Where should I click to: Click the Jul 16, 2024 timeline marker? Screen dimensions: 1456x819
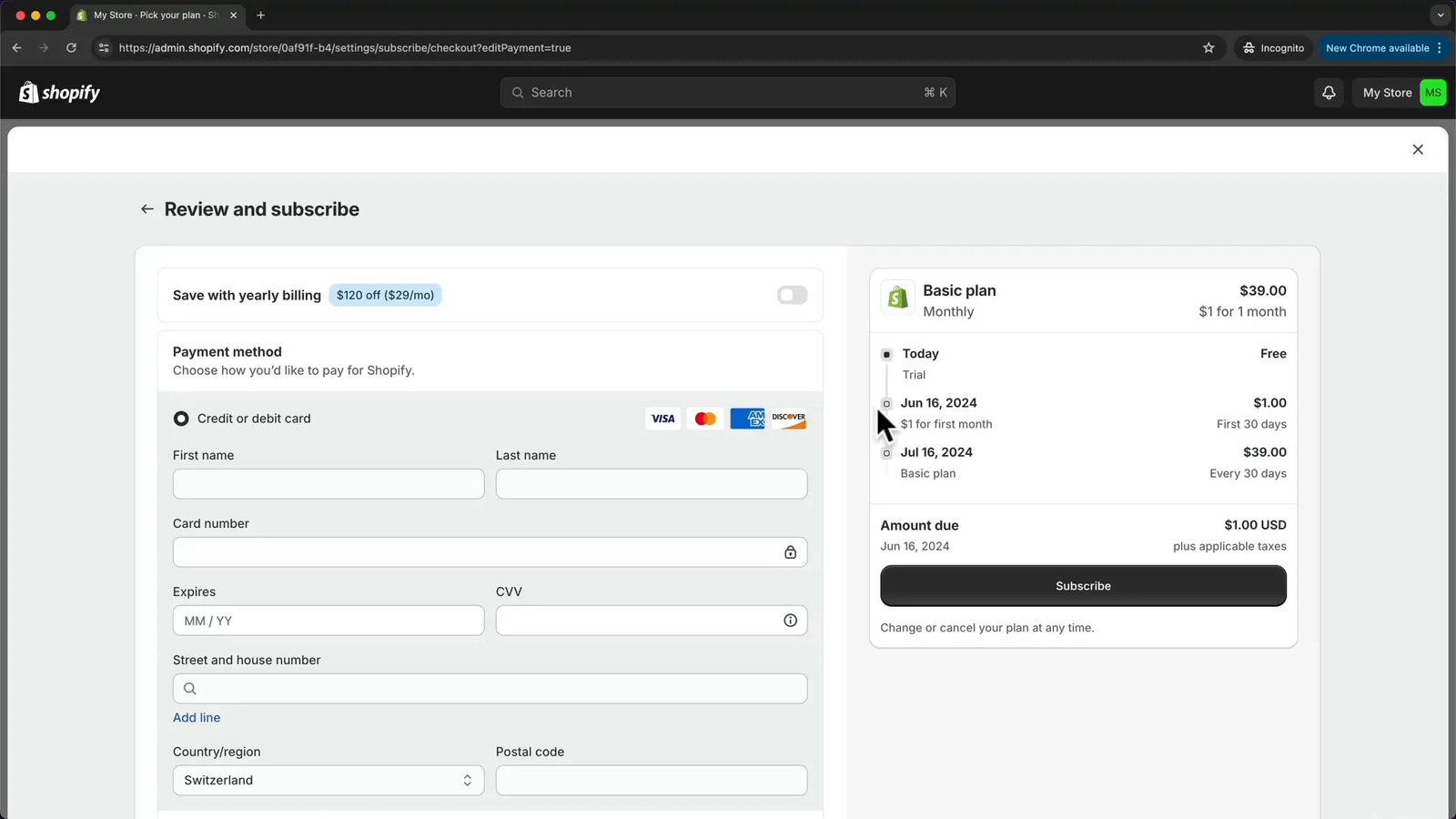pos(886,452)
